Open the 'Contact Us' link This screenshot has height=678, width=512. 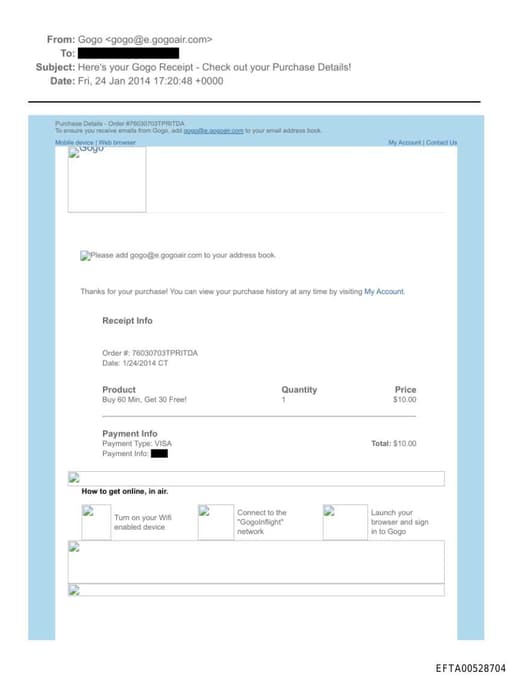coord(442,142)
